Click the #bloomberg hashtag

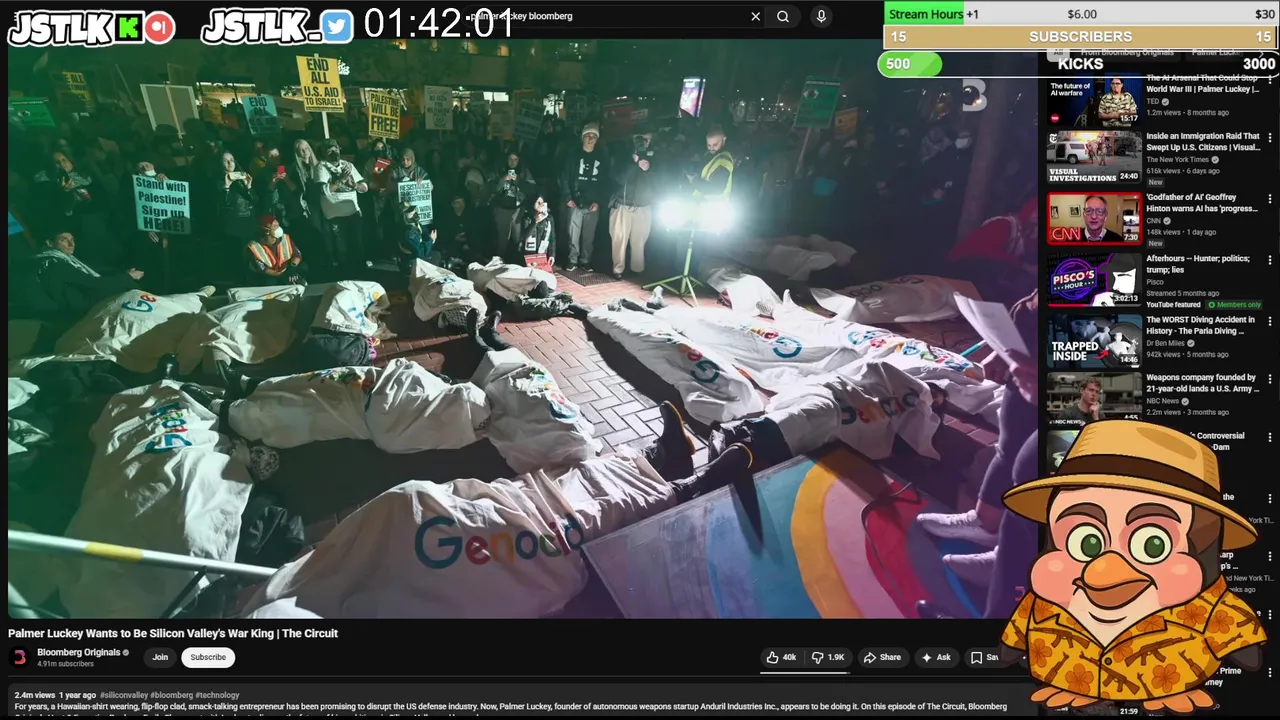pos(171,695)
